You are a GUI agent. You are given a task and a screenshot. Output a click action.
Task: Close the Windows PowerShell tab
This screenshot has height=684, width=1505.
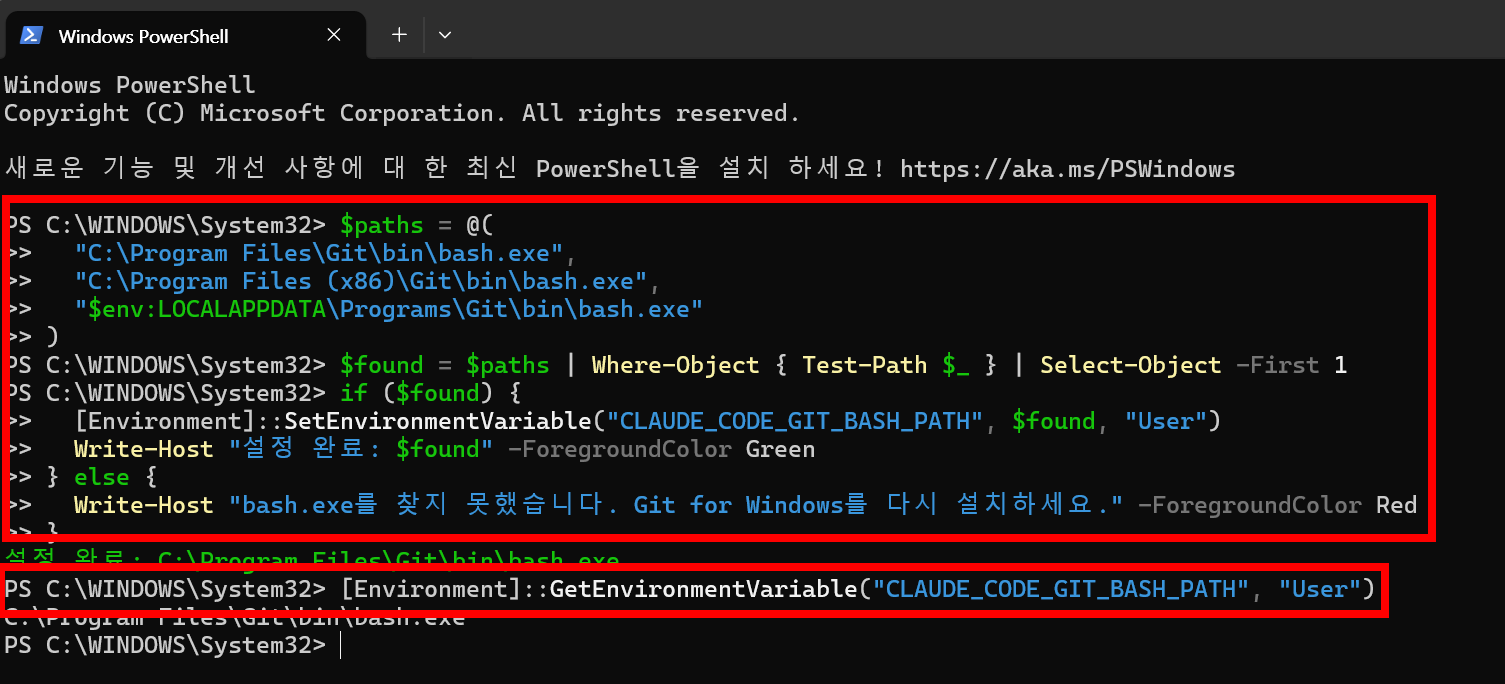[334, 35]
